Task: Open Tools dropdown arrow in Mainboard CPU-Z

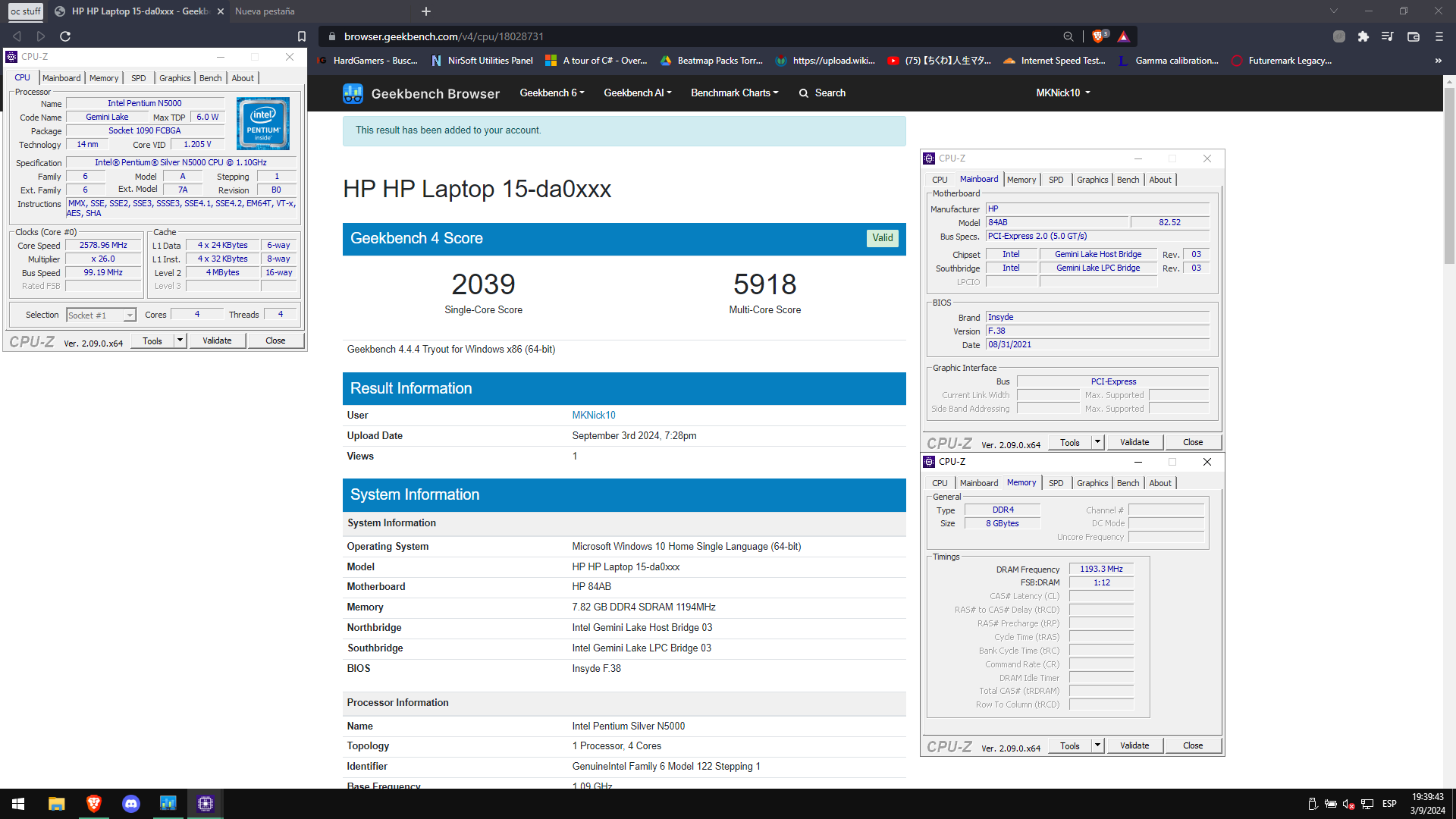Action: (x=1097, y=442)
